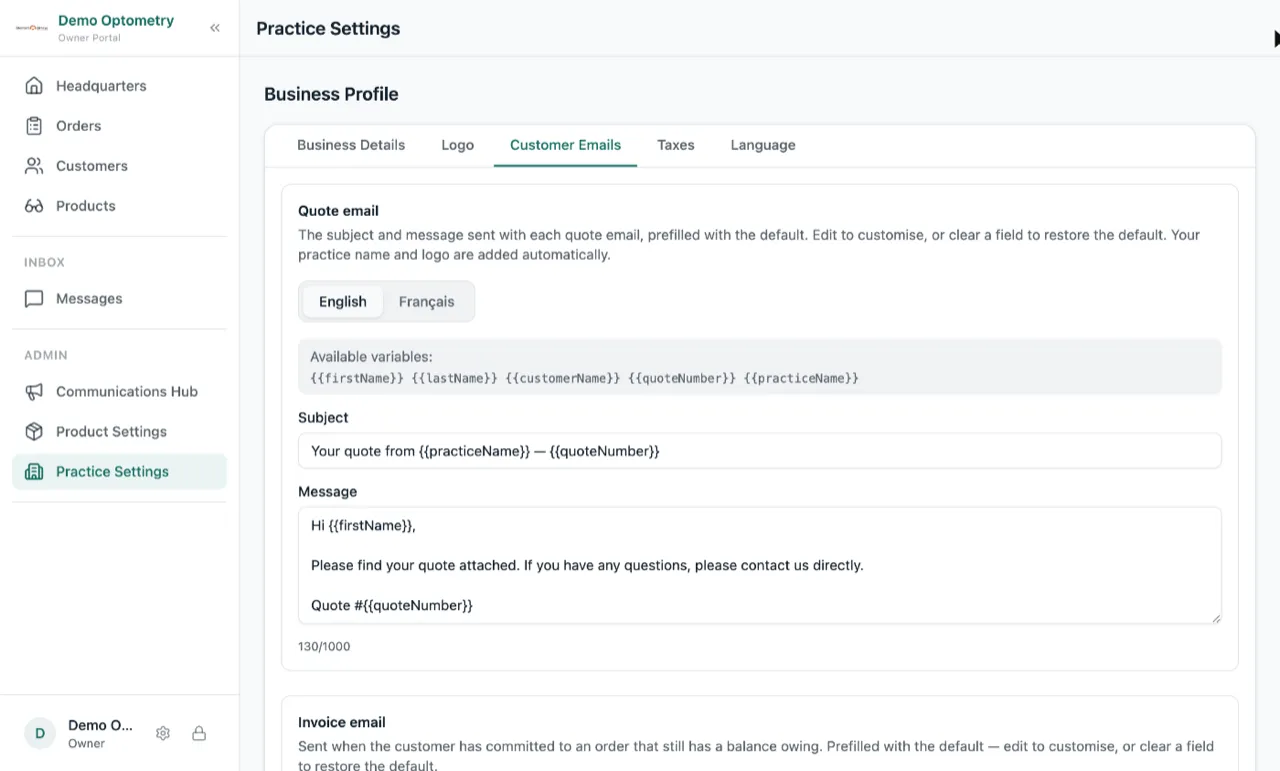Open Messages in the inbox

point(119,299)
